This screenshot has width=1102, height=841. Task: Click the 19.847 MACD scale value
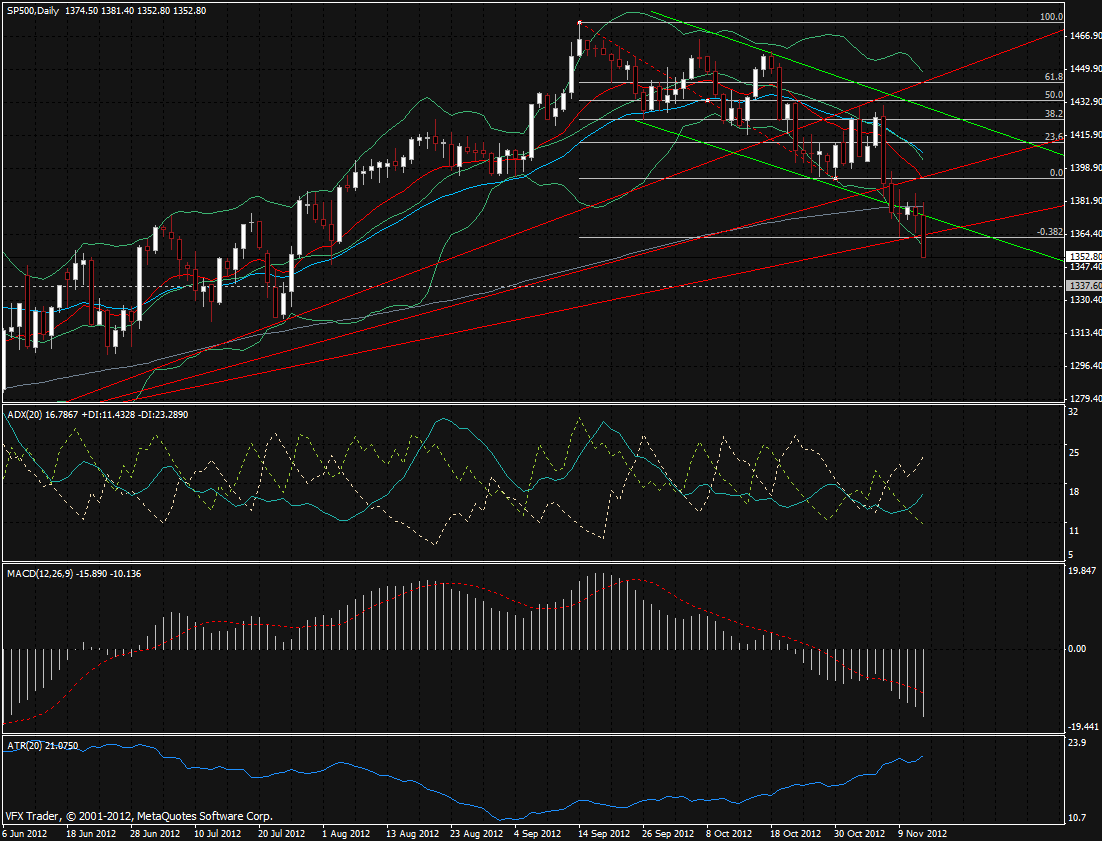point(1081,570)
